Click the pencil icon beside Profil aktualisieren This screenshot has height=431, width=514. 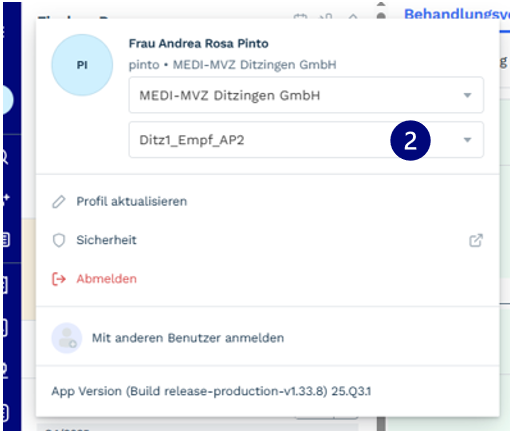[x=59, y=202]
